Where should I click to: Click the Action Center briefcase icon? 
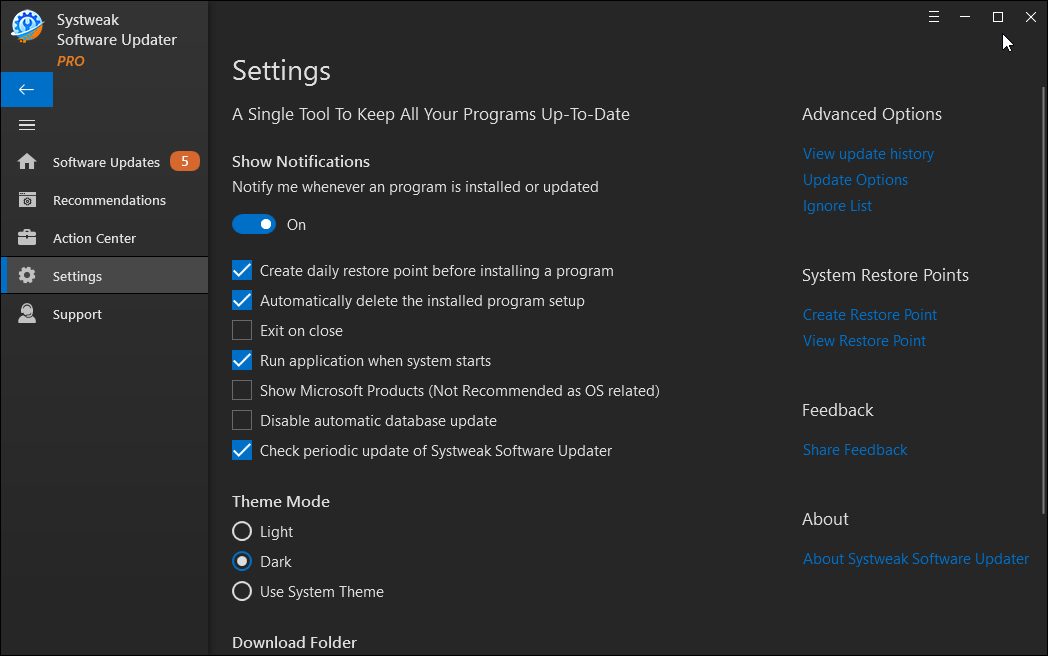coord(27,238)
